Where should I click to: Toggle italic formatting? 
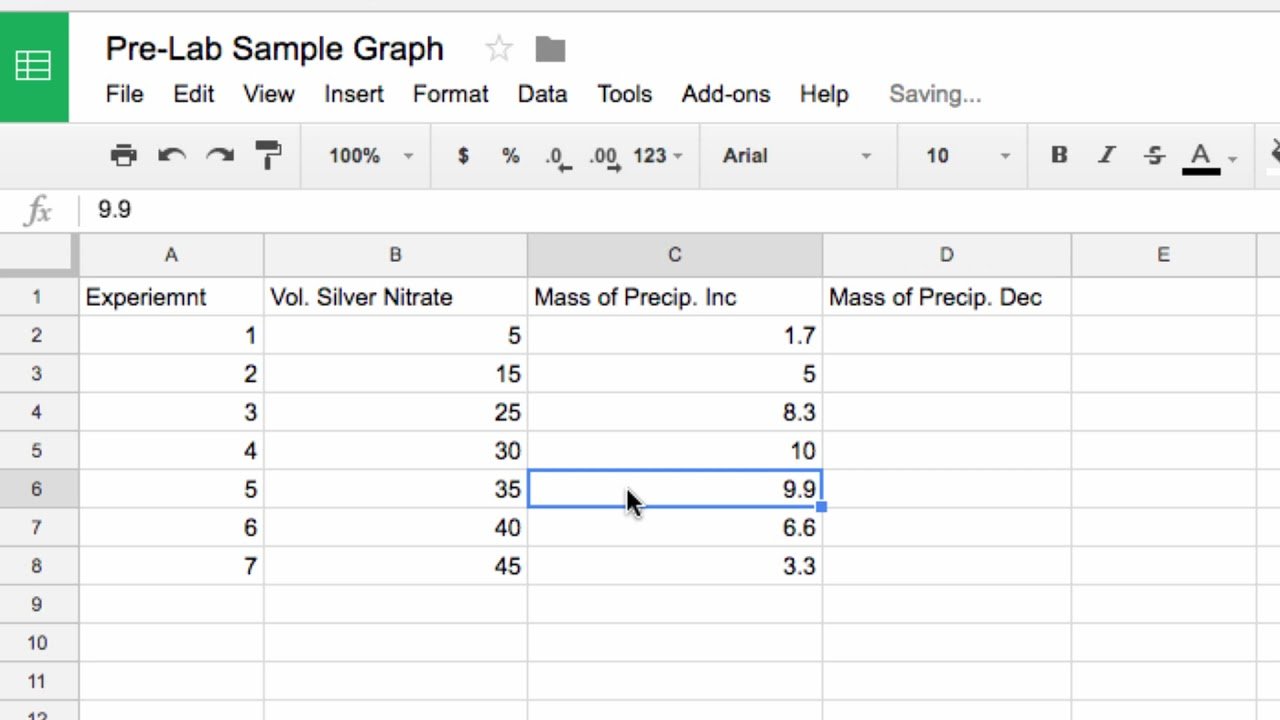(1106, 155)
